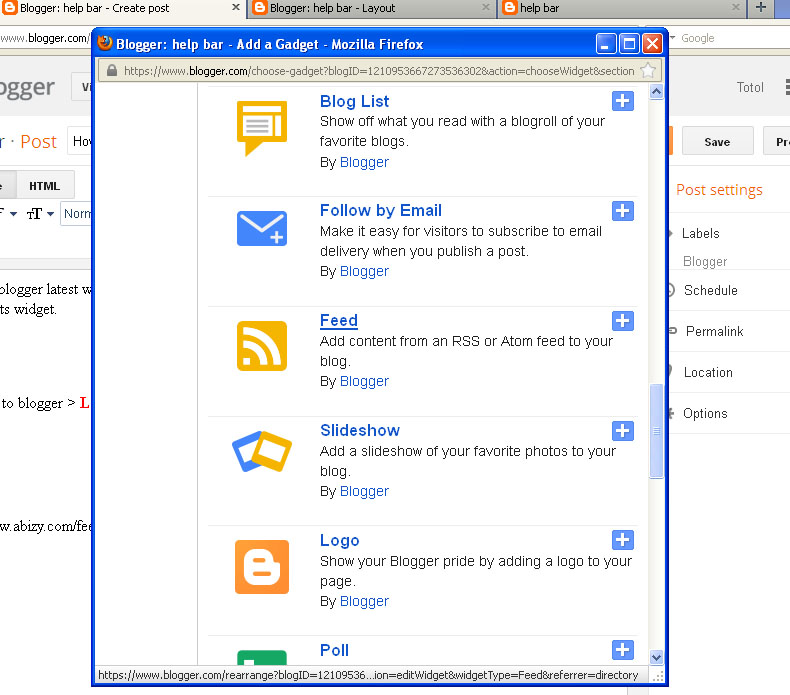This screenshot has width=790, height=695.
Task: Open the Logo gadget title link
Action: click(340, 540)
